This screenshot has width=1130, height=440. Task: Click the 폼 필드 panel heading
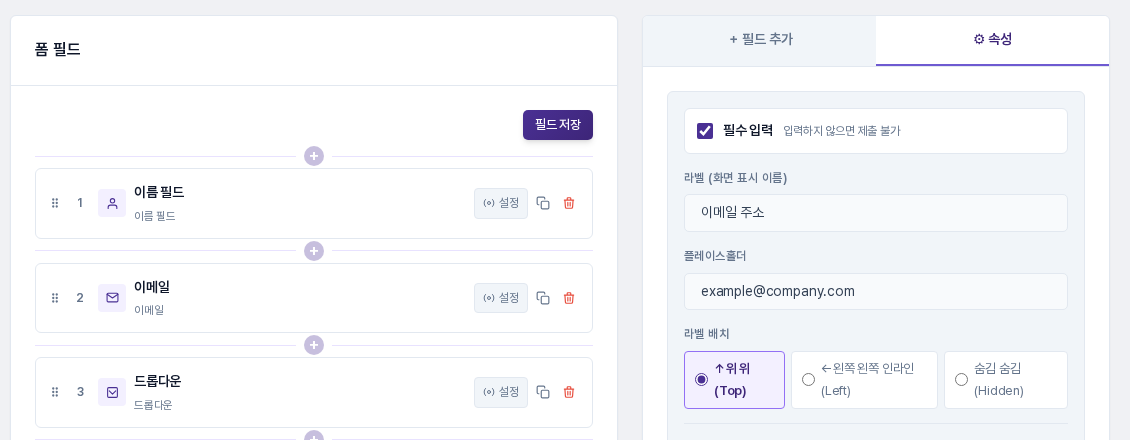click(x=58, y=50)
